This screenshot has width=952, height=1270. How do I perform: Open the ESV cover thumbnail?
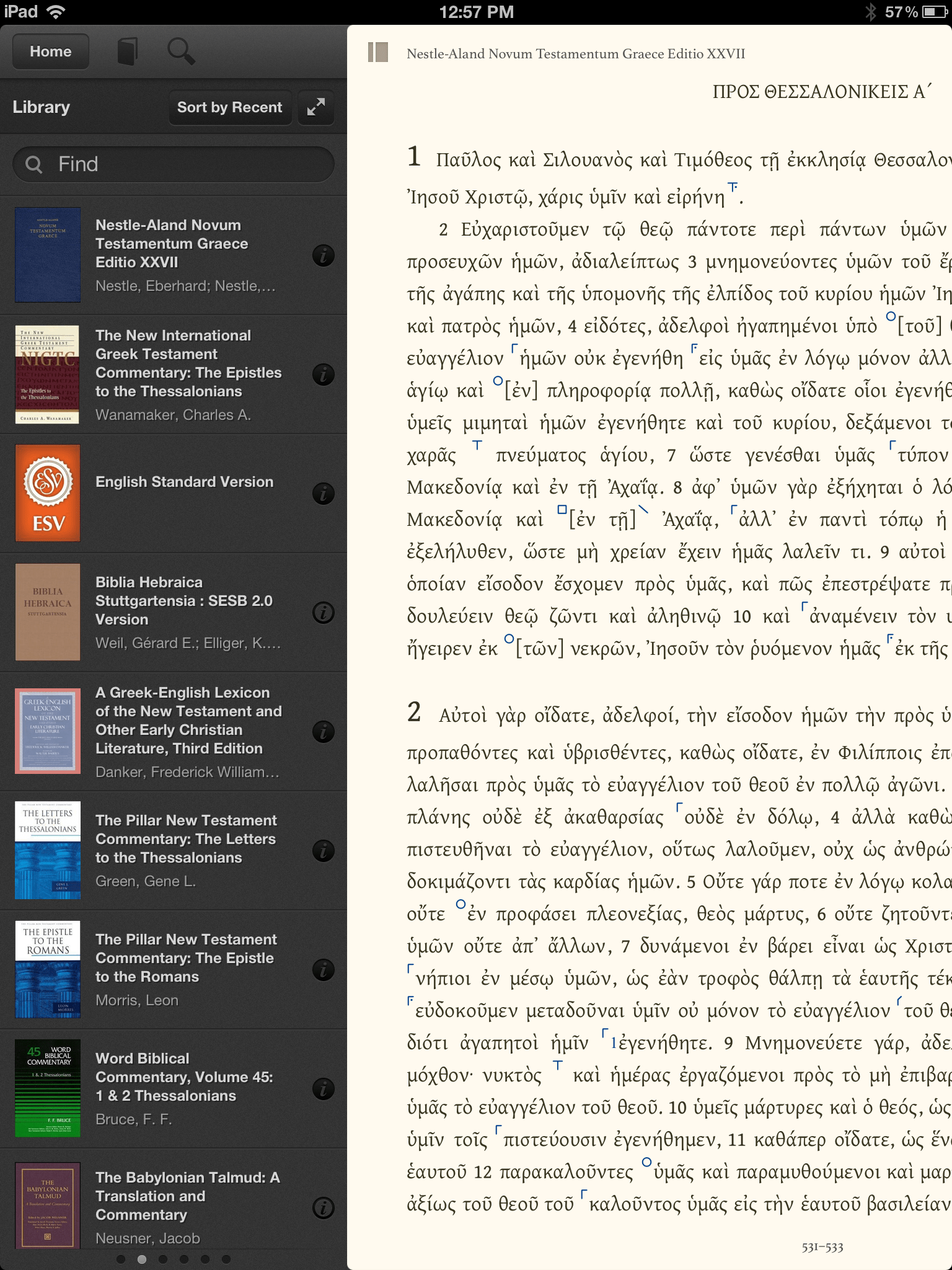(x=48, y=493)
